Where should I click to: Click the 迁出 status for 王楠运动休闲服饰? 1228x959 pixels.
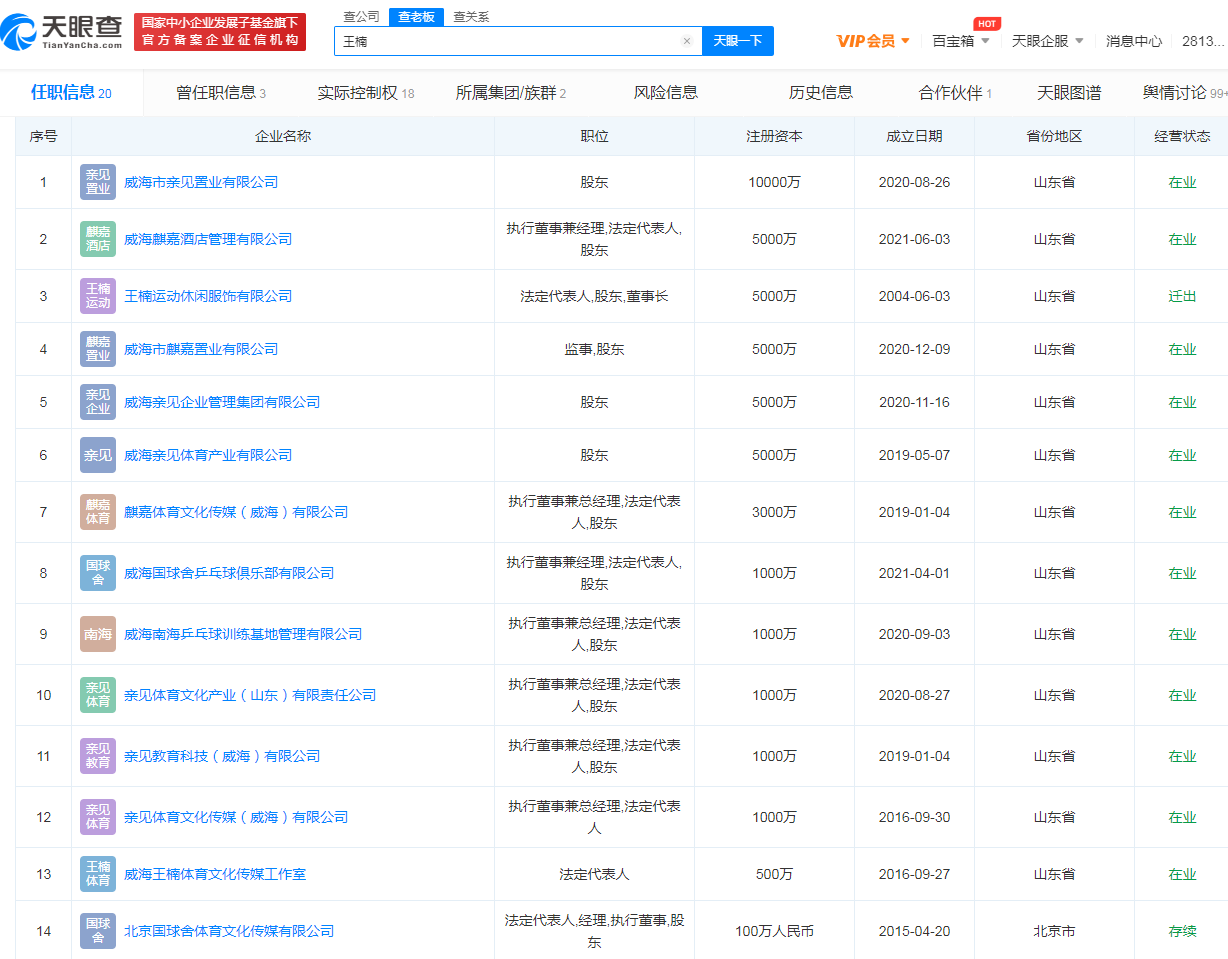tap(1182, 296)
